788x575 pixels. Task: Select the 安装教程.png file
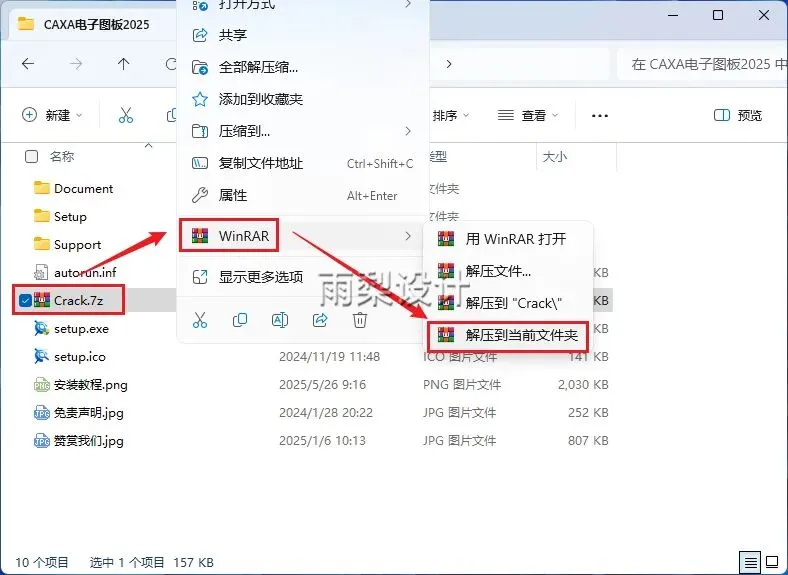pyautogui.click(x=90, y=385)
